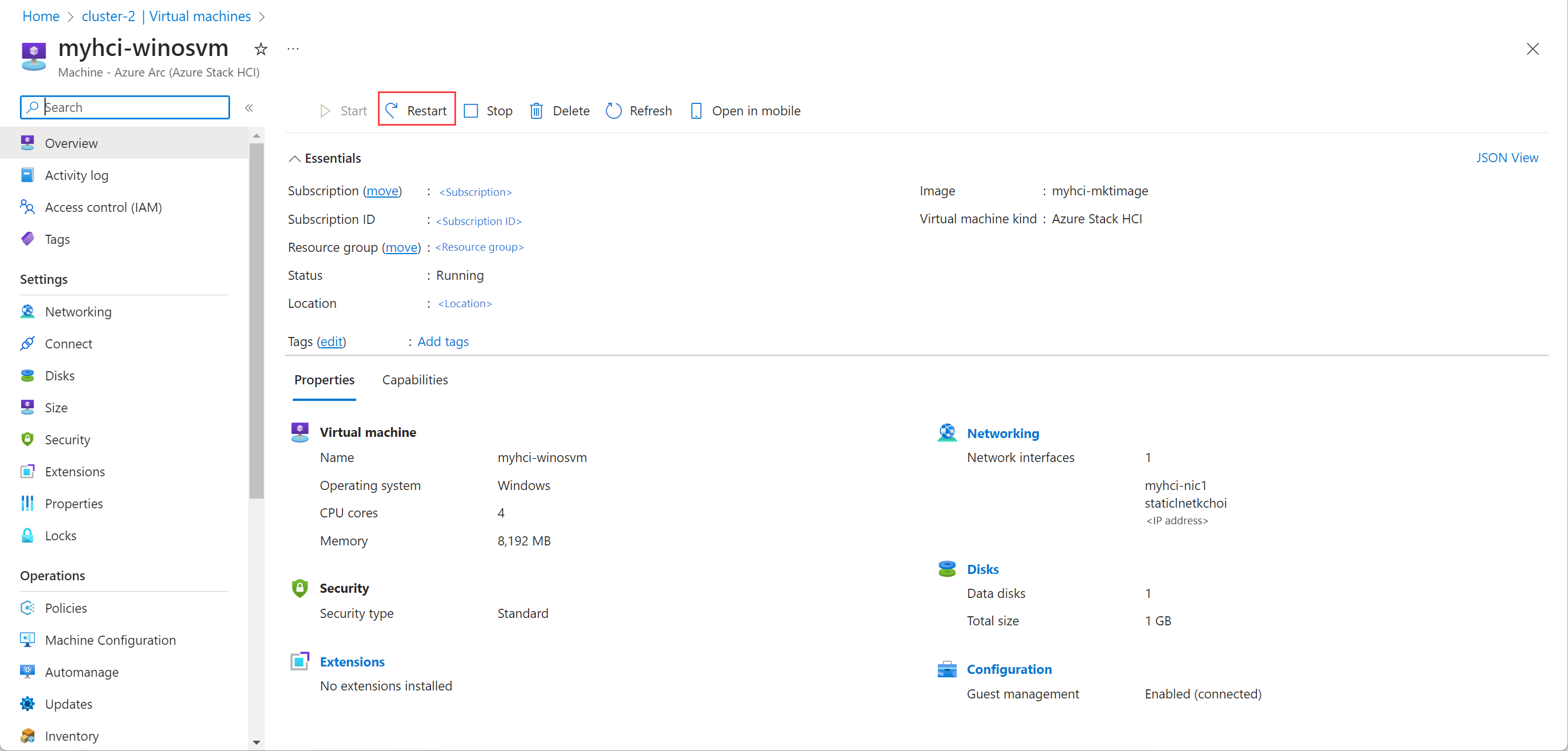Open the more options ellipsis next to title
Viewport: 1568px width, 751px height.
click(x=293, y=49)
